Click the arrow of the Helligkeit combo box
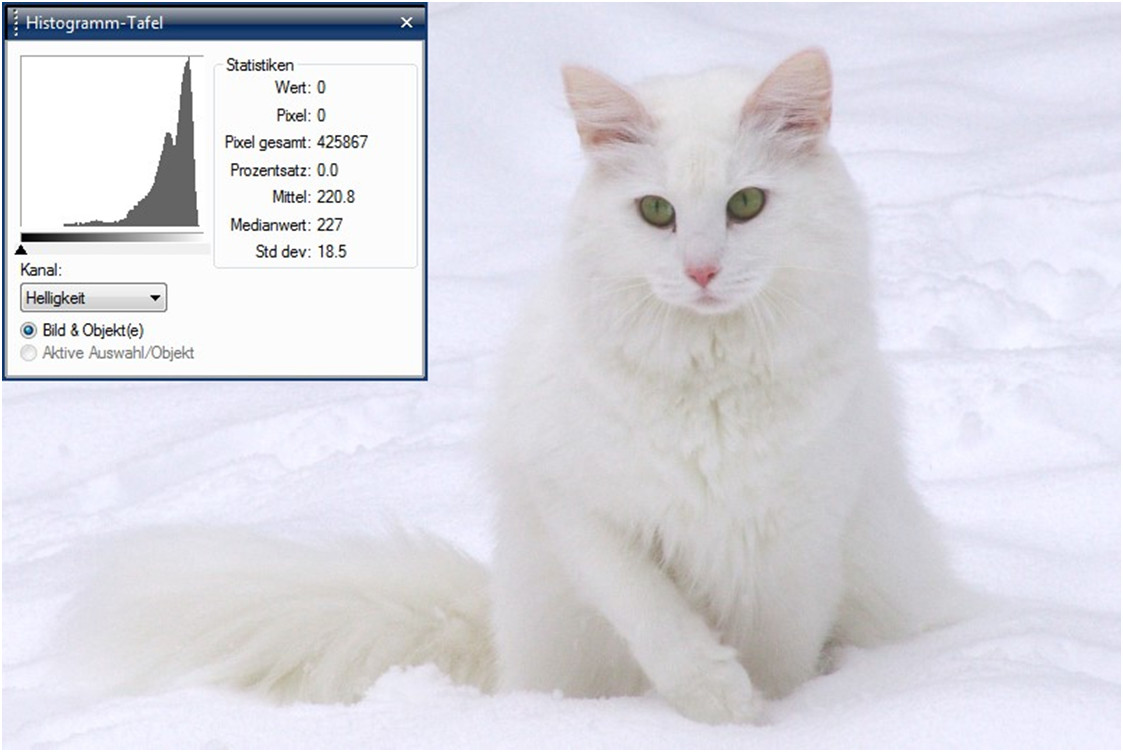The height and width of the screenshot is (752, 1123). 154,298
